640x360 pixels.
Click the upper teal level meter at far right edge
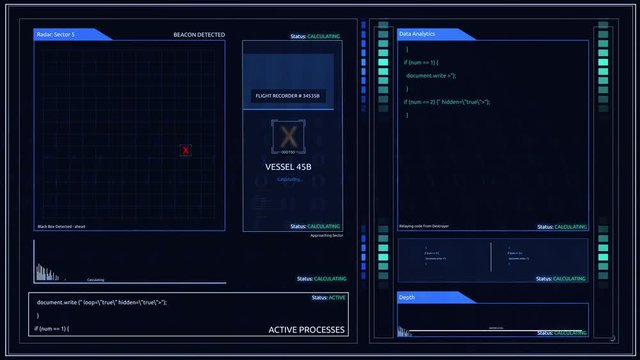click(603, 66)
